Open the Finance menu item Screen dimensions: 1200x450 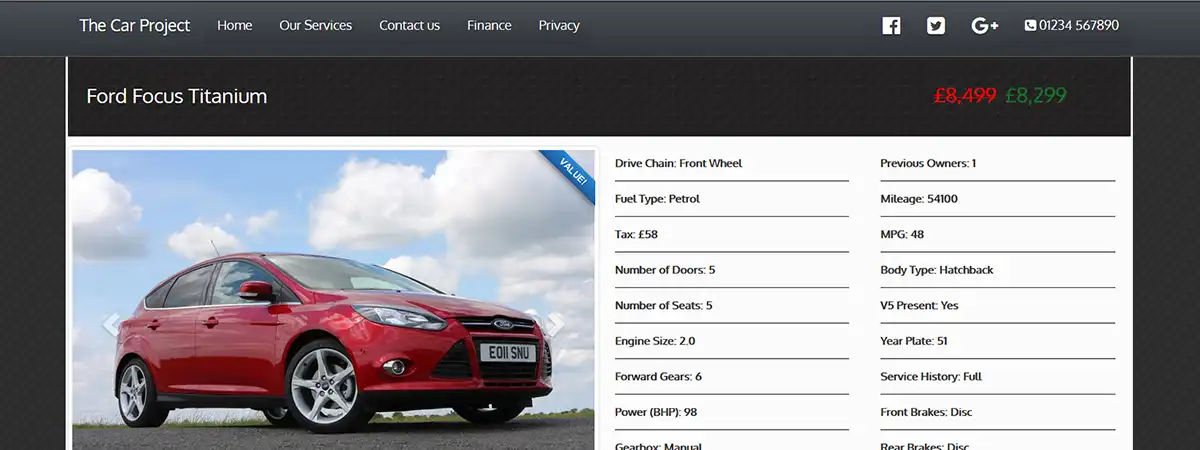[489, 26]
